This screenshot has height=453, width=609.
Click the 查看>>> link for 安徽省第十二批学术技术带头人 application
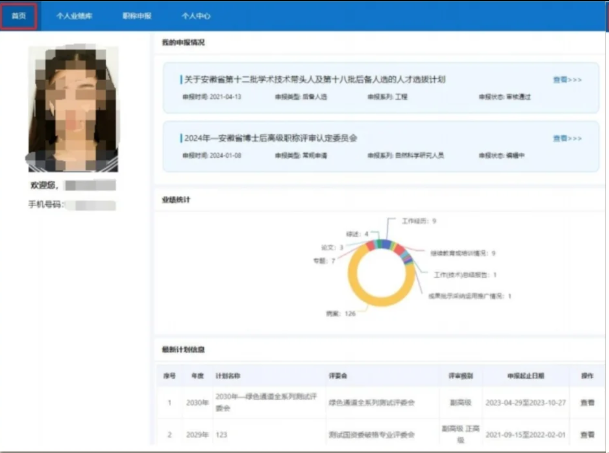click(x=567, y=80)
